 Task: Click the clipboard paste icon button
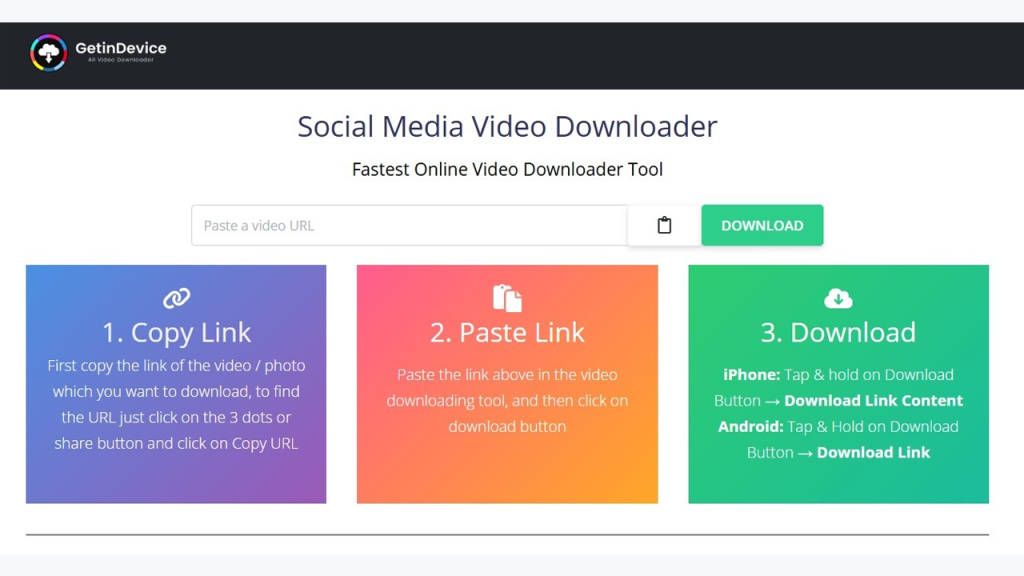pos(664,225)
